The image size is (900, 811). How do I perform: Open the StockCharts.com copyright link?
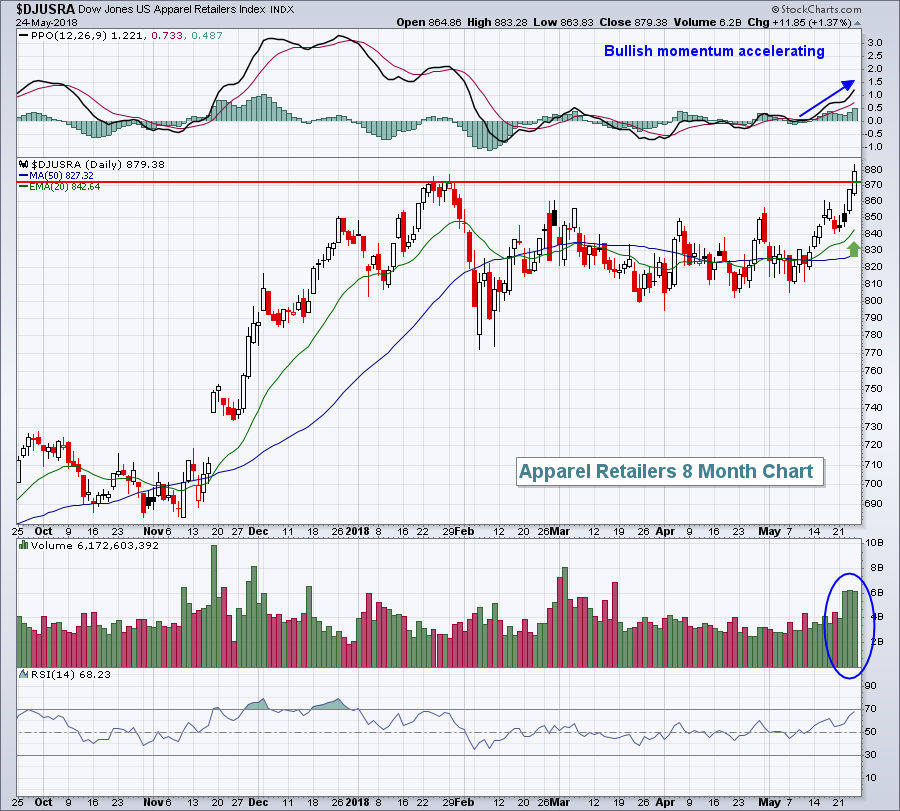(x=816, y=9)
